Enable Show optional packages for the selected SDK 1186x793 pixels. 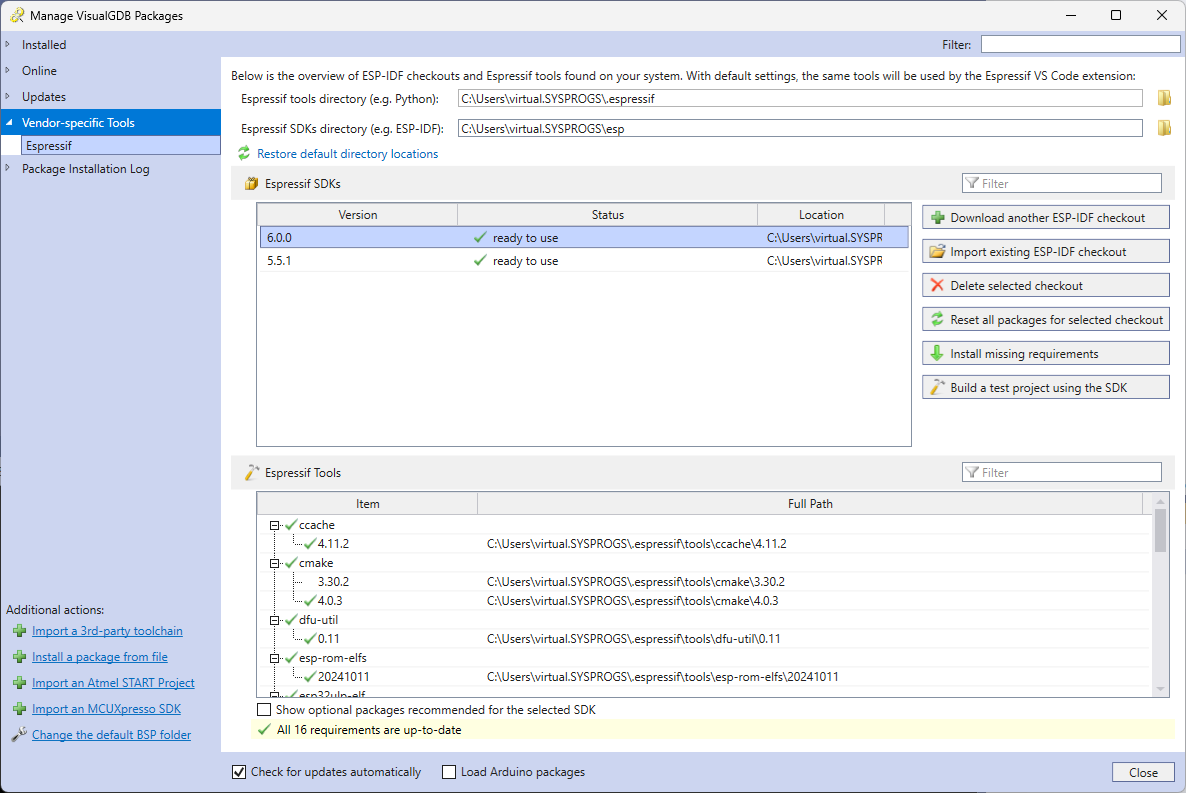[264, 710]
